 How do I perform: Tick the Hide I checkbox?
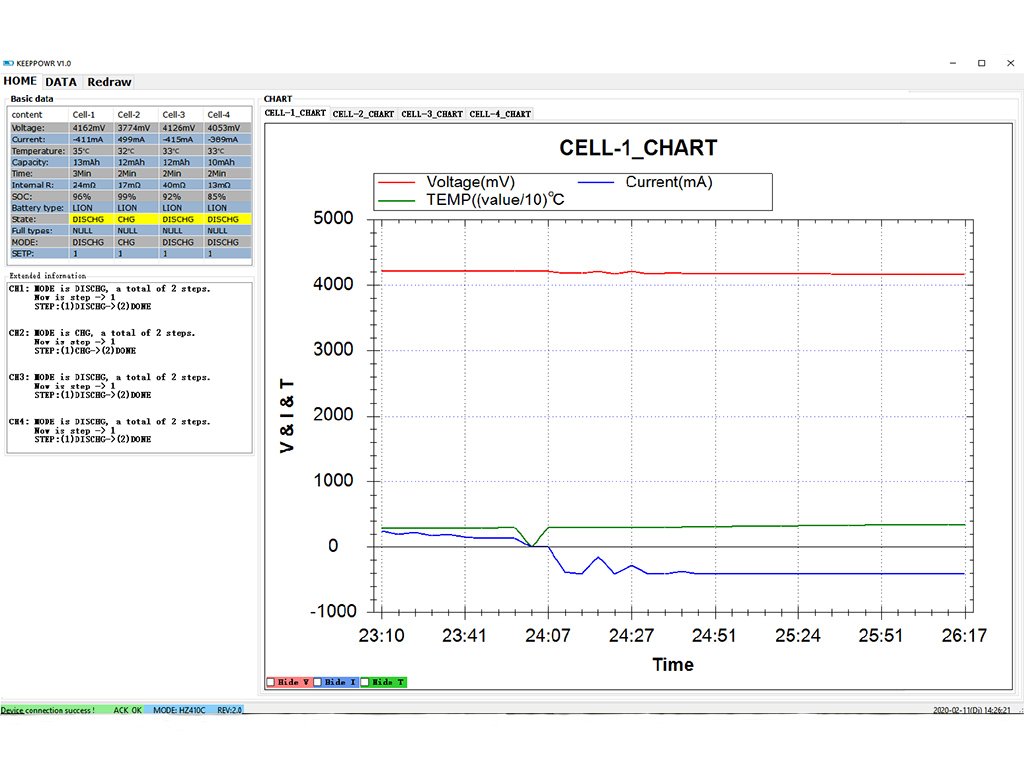tap(318, 682)
